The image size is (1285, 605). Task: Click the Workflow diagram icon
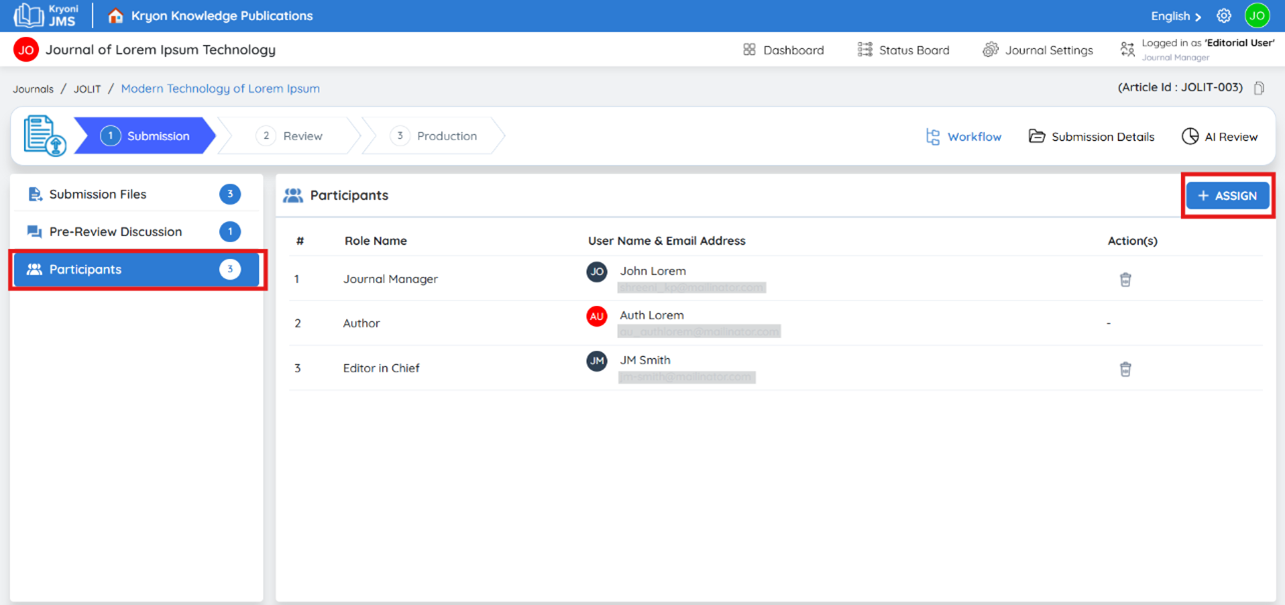933,137
